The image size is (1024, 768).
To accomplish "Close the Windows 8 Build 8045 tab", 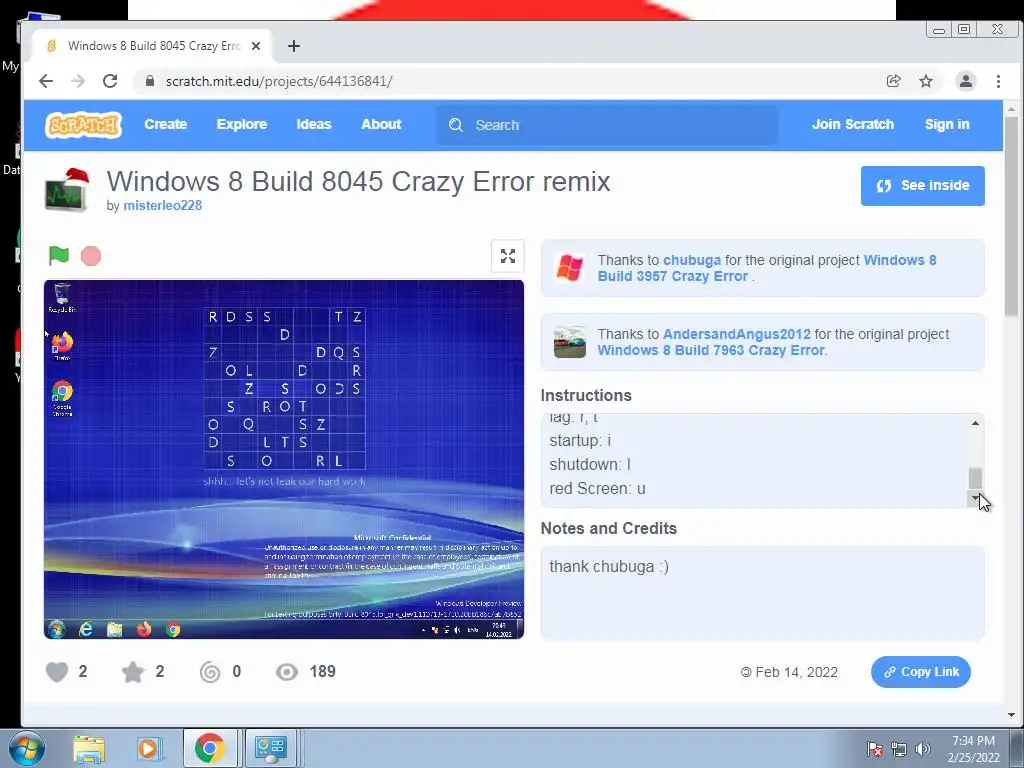I will [x=256, y=46].
